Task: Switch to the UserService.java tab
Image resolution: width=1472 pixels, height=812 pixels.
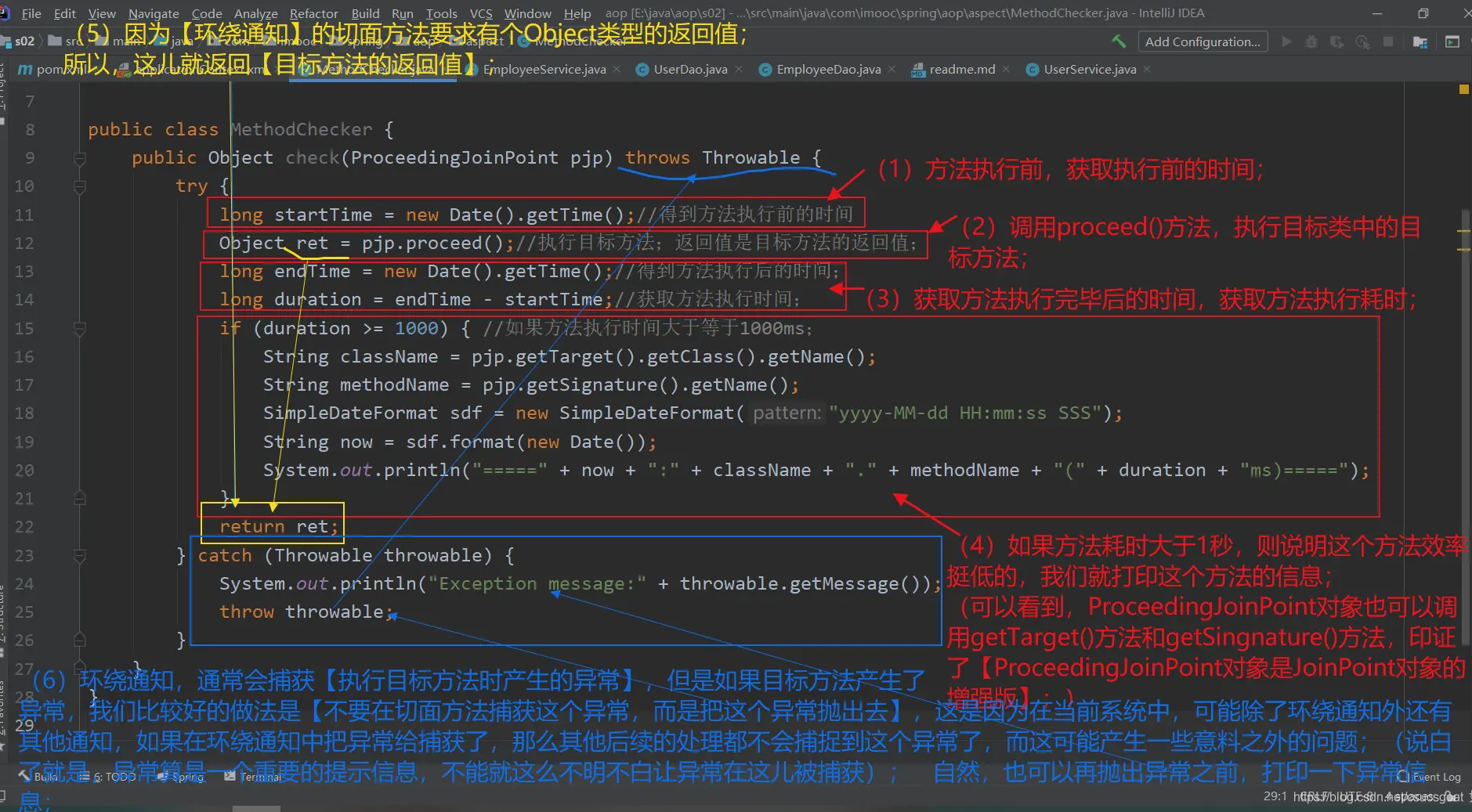Action: [x=1090, y=69]
